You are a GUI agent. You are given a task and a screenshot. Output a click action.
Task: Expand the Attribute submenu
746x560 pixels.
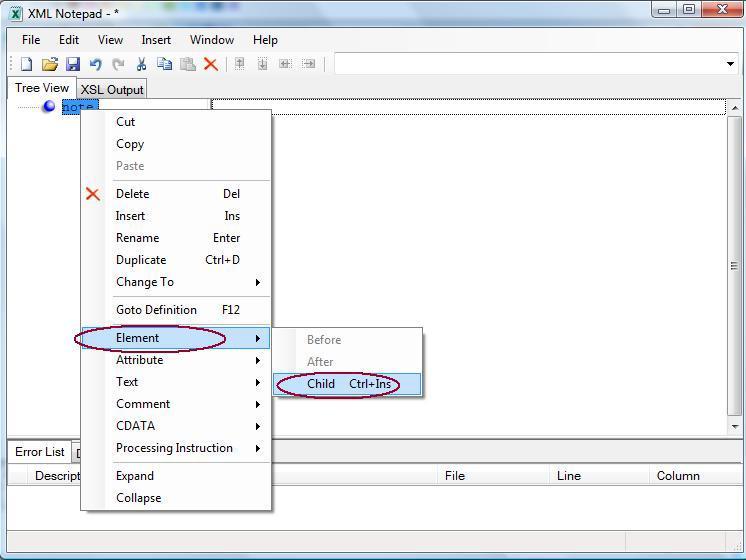tap(176, 360)
